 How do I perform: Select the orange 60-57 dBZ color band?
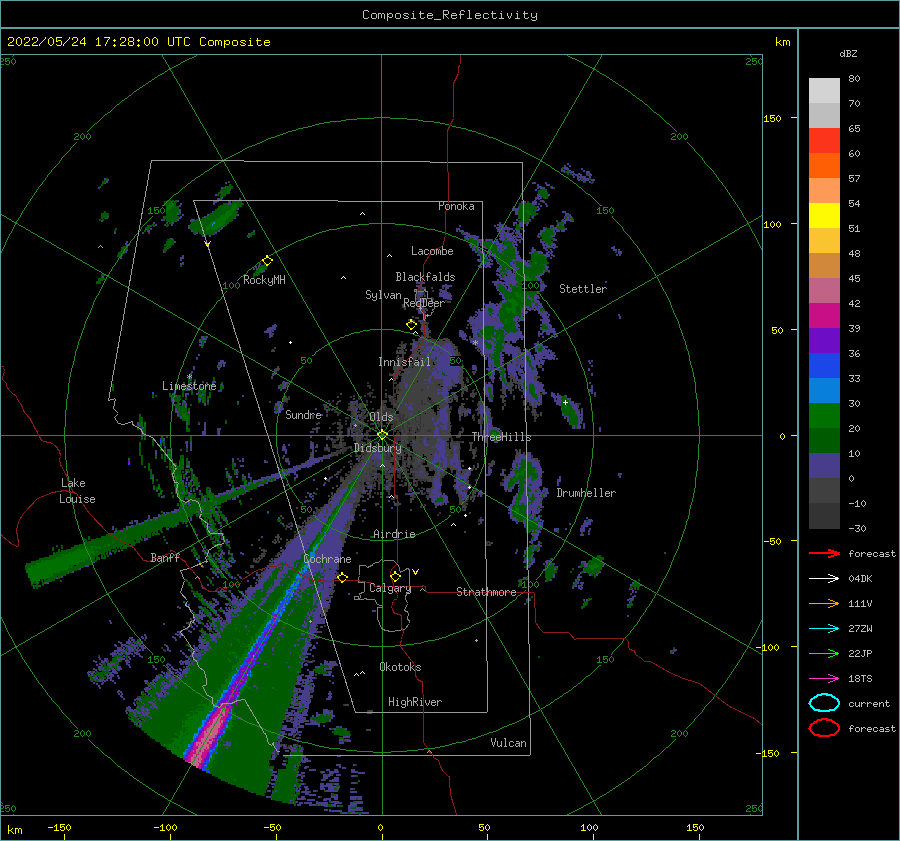point(824,166)
